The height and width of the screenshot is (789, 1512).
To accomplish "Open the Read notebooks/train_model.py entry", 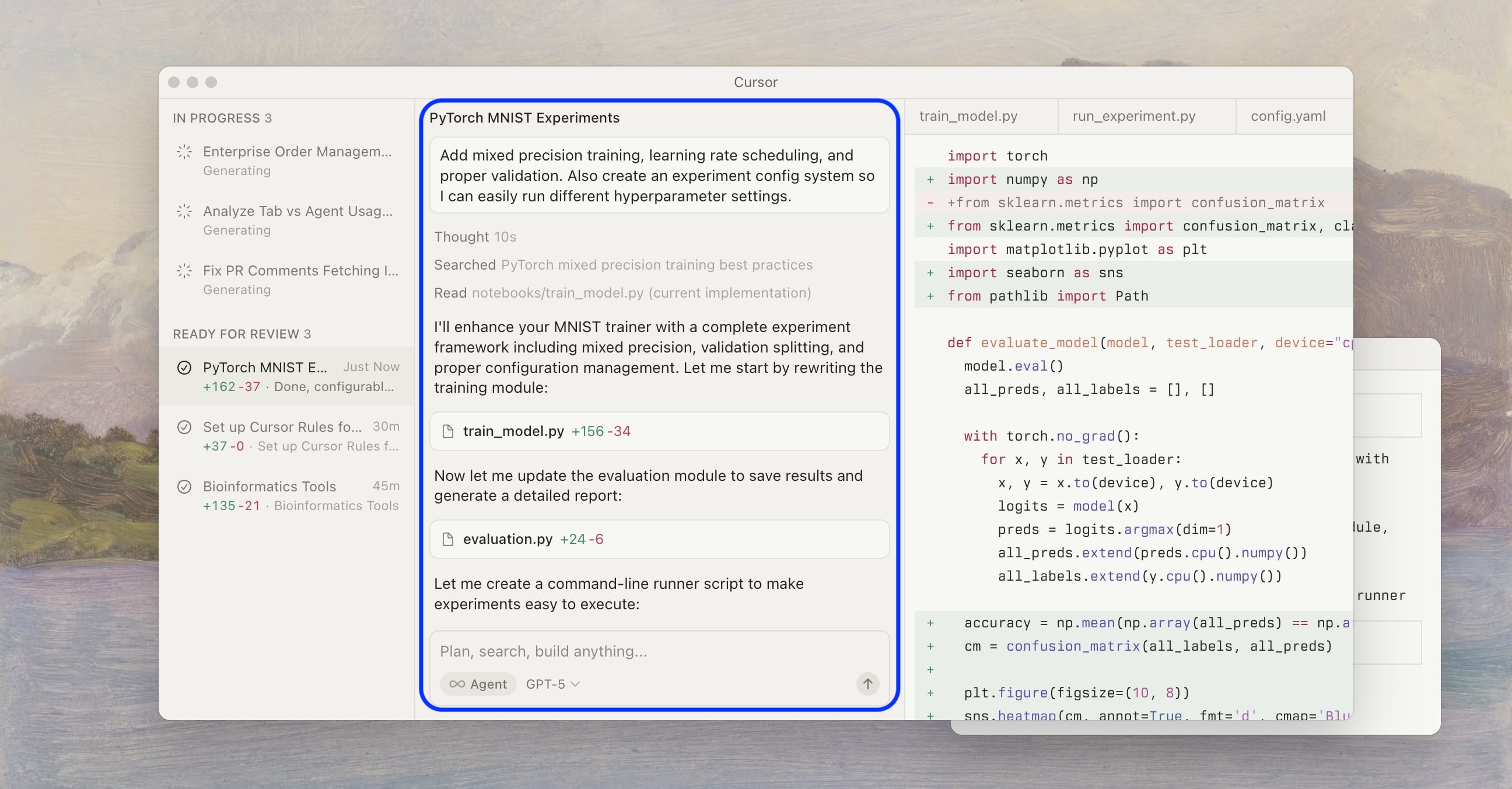I will 622,293.
